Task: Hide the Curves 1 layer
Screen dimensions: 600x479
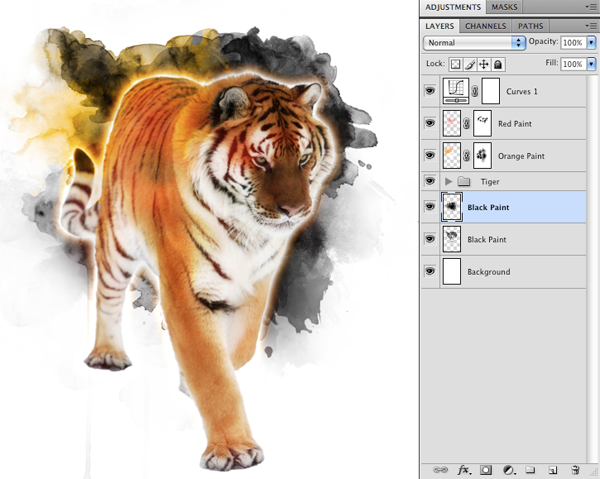Action: (x=430, y=91)
